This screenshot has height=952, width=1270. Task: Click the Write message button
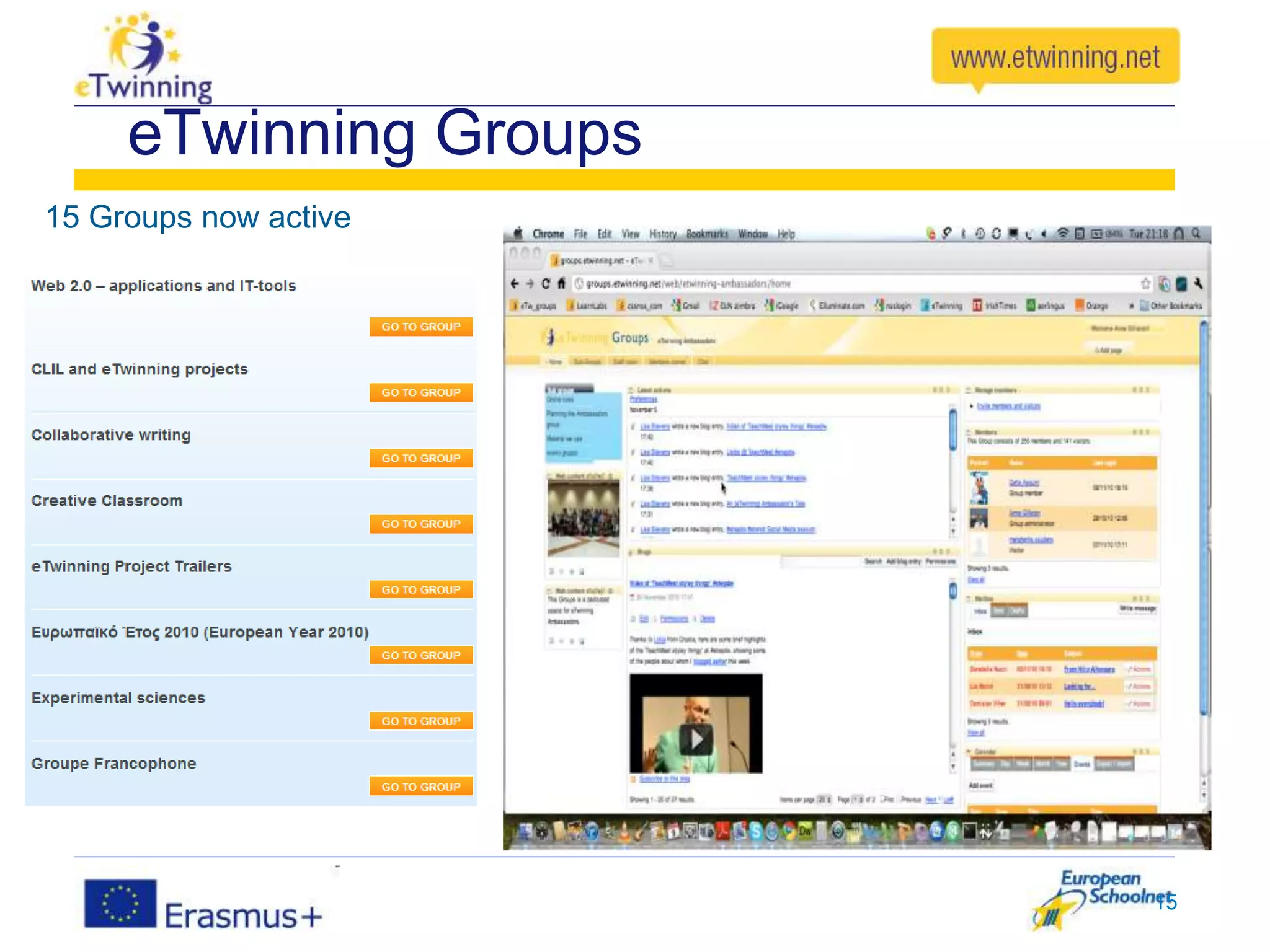pos(1137,609)
